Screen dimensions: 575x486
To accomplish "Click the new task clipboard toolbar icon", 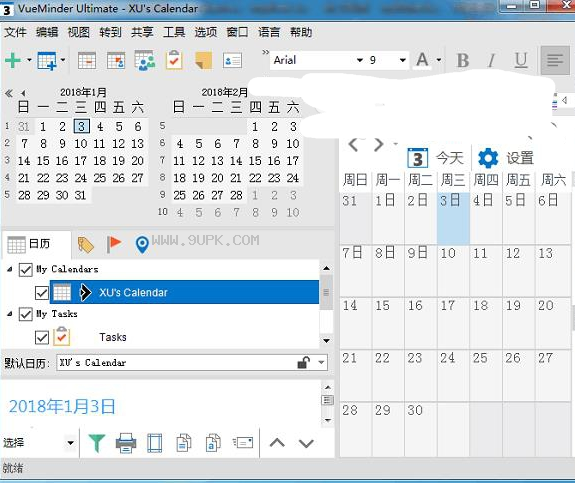I will 174,60.
